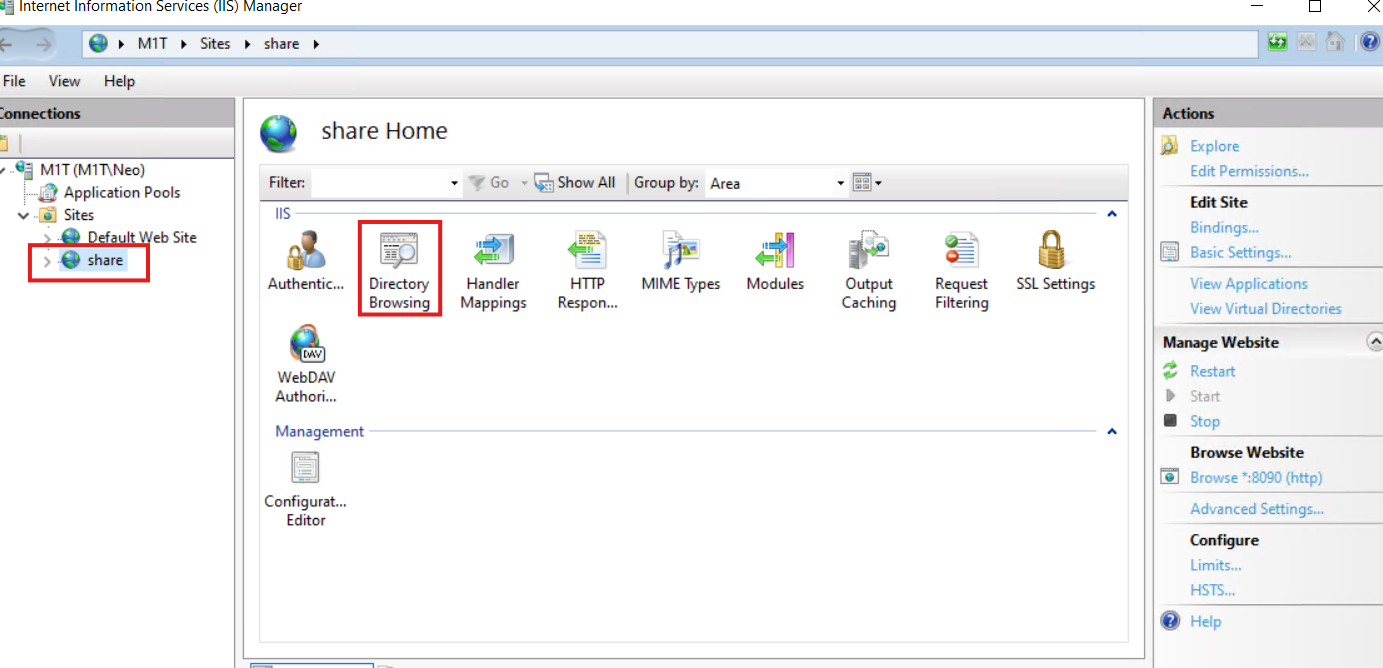Collapse the IIS section group

tap(1111, 213)
